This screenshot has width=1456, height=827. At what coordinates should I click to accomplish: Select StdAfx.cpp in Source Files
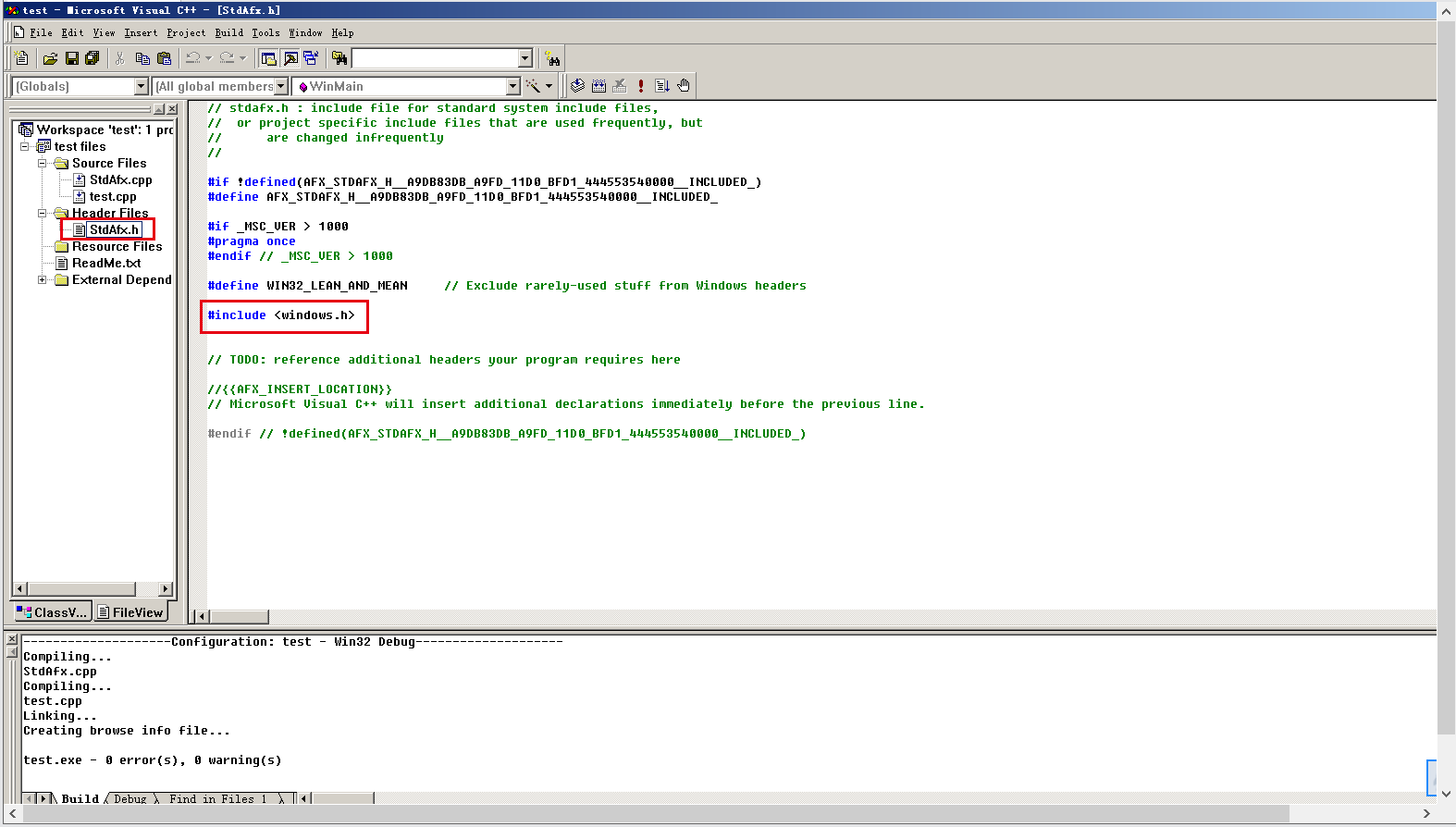pos(120,179)
